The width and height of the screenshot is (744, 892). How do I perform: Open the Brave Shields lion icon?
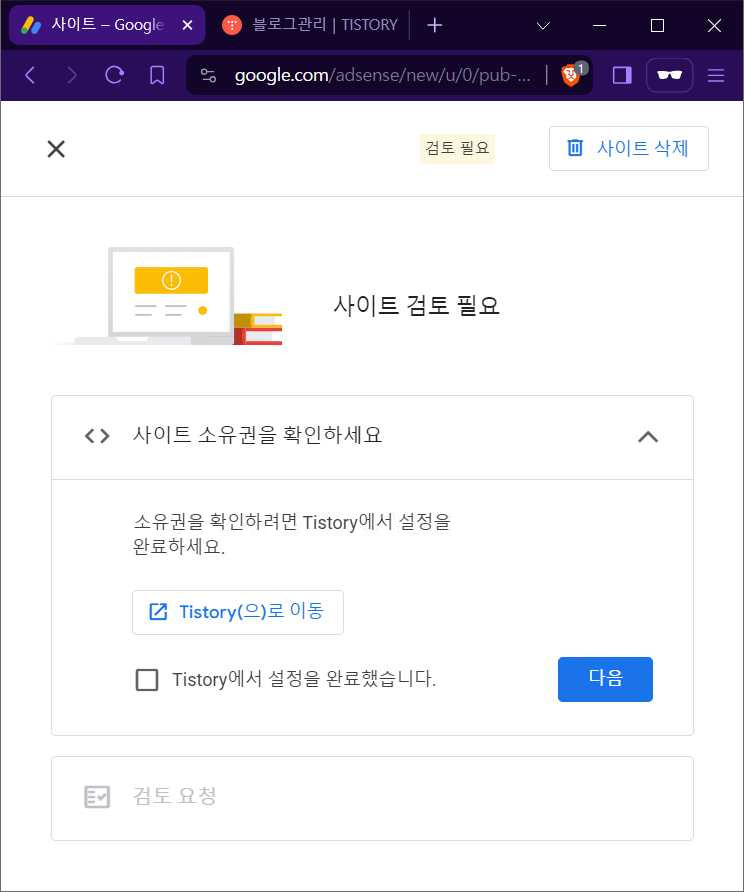(571, 75)
